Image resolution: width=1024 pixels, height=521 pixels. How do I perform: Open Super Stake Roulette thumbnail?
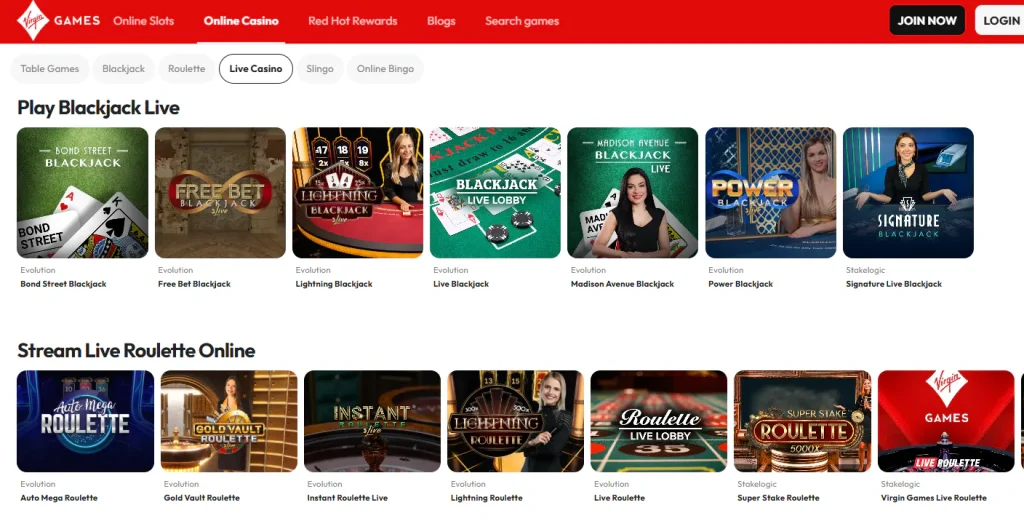[803, 421]
